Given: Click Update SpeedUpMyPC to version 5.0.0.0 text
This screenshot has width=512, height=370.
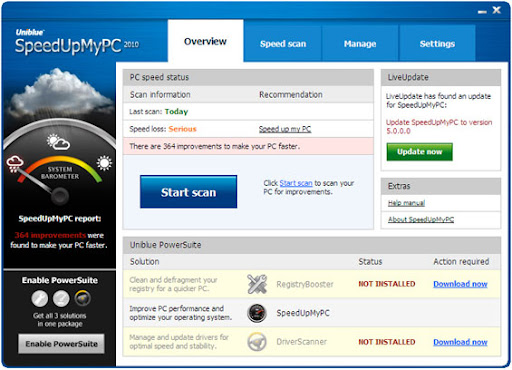Looking at the screenshot, I should click(x=439, y=126).
